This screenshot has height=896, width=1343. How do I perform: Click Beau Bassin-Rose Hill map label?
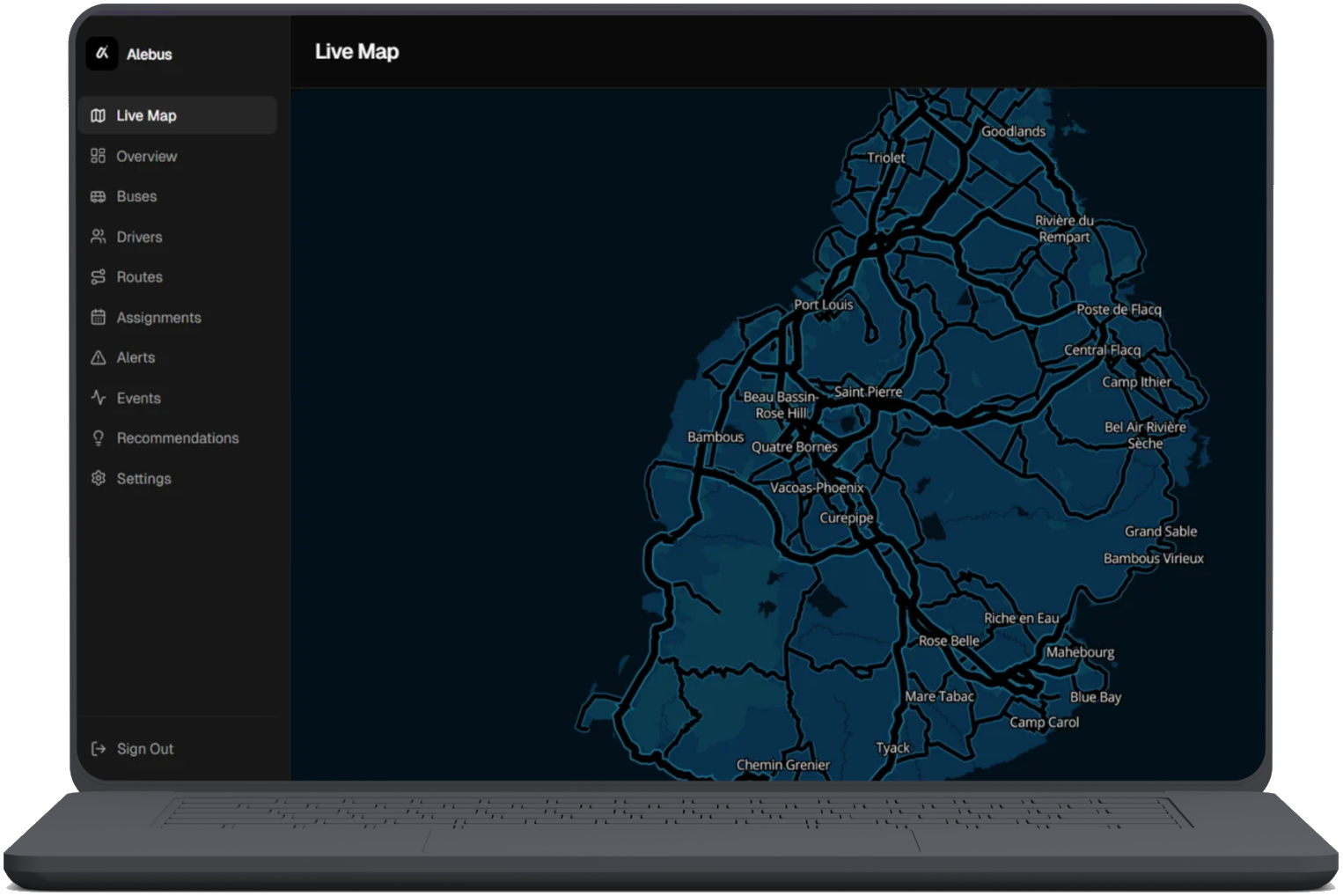tap(781, 405)
